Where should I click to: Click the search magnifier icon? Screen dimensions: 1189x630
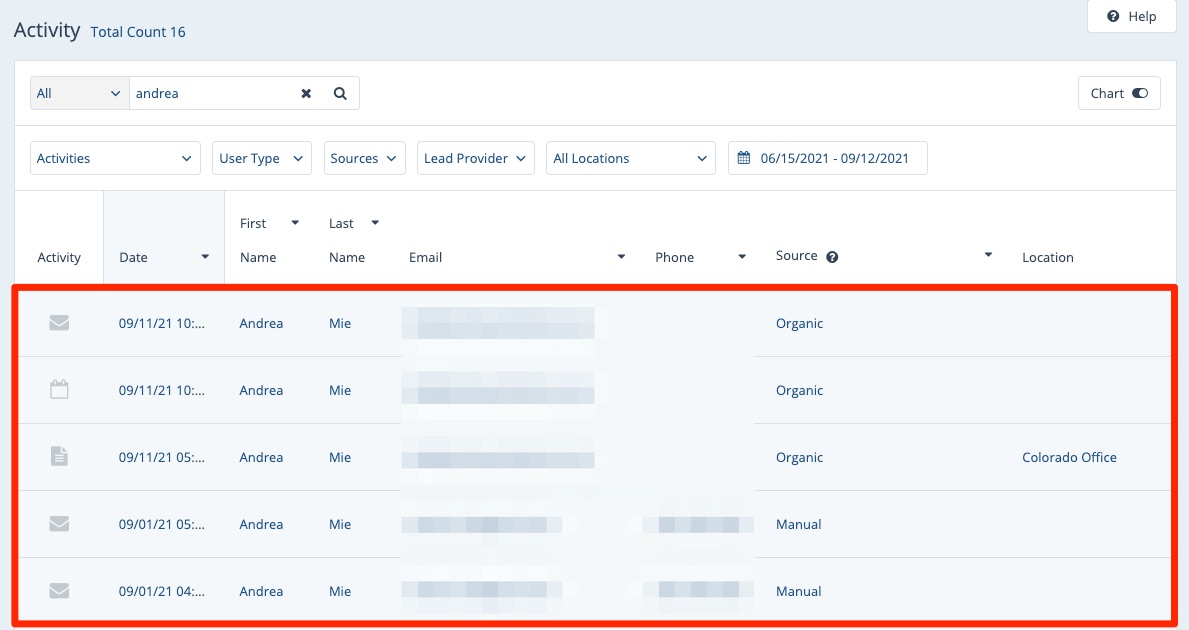[x=340, y=93]
